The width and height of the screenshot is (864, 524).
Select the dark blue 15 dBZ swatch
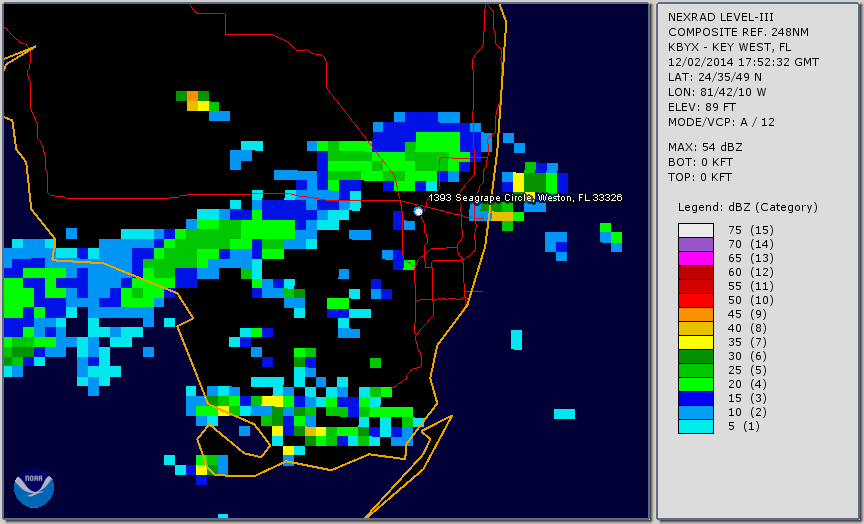tap(696, 398)
